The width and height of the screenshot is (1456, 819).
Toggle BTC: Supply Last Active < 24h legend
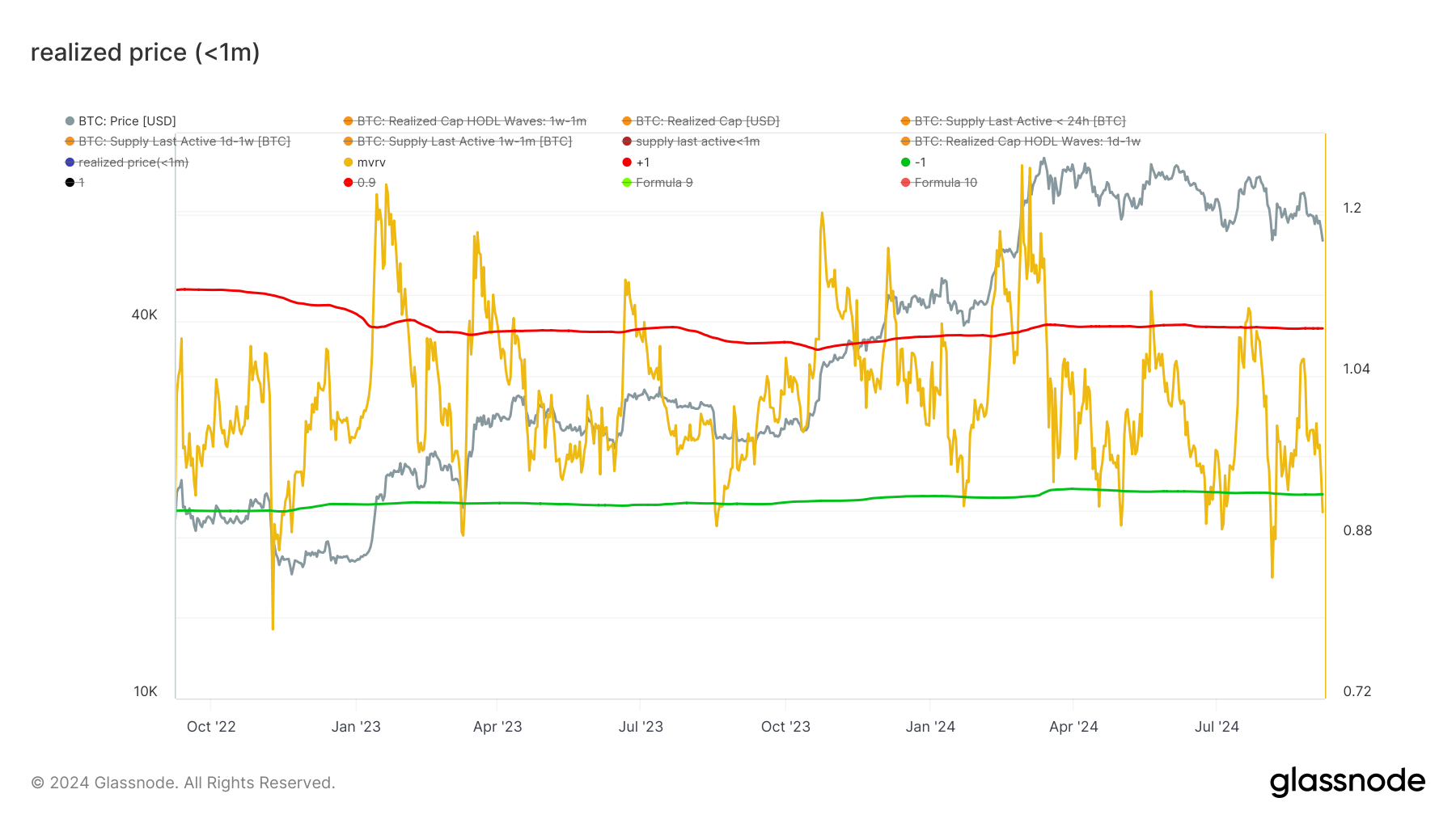1013,121
